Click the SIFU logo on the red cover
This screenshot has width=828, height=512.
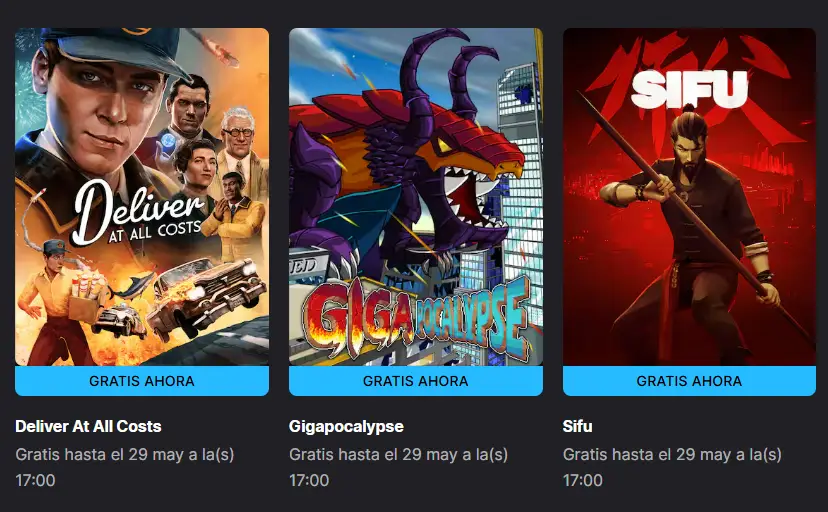point(689,89)
